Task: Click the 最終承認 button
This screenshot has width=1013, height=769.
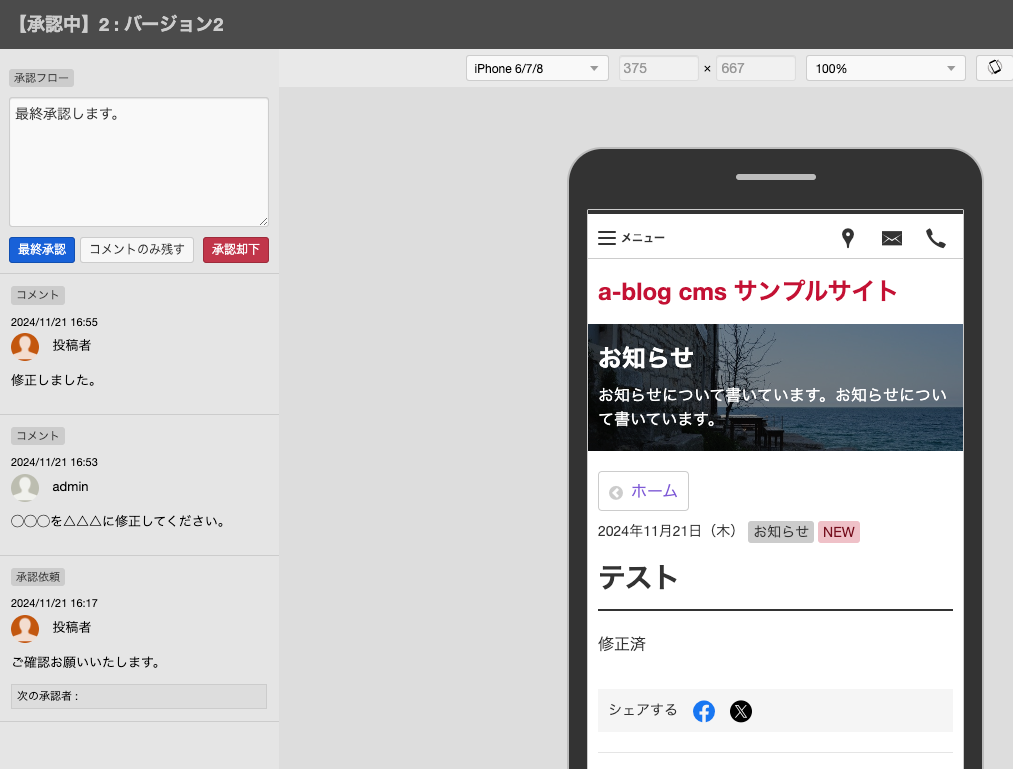Action: (42, 250)
